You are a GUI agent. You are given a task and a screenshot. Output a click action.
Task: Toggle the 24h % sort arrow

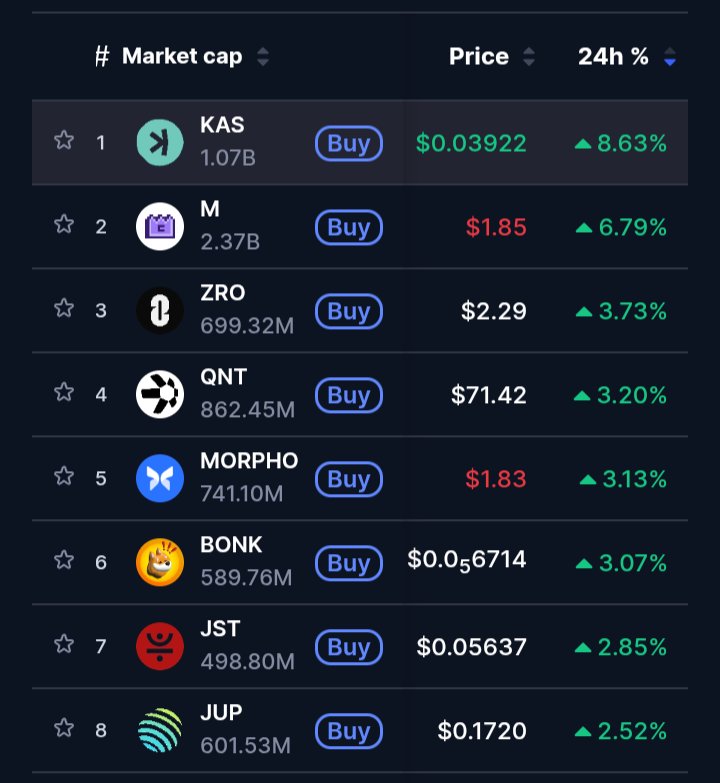tap(669, 57)
